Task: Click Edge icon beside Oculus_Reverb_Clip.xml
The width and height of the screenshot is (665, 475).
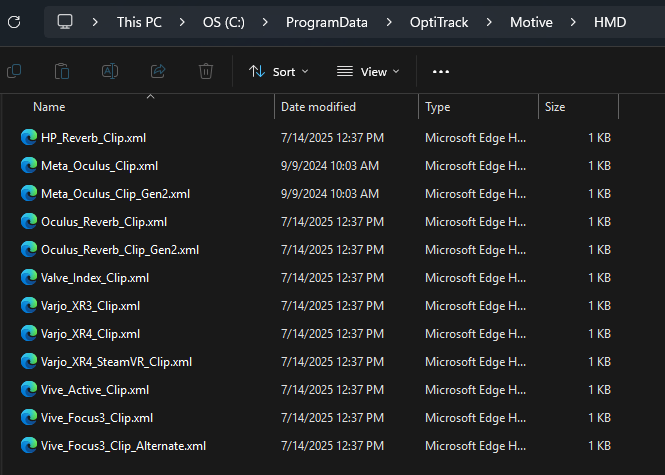Action: [x=29, y=221]
